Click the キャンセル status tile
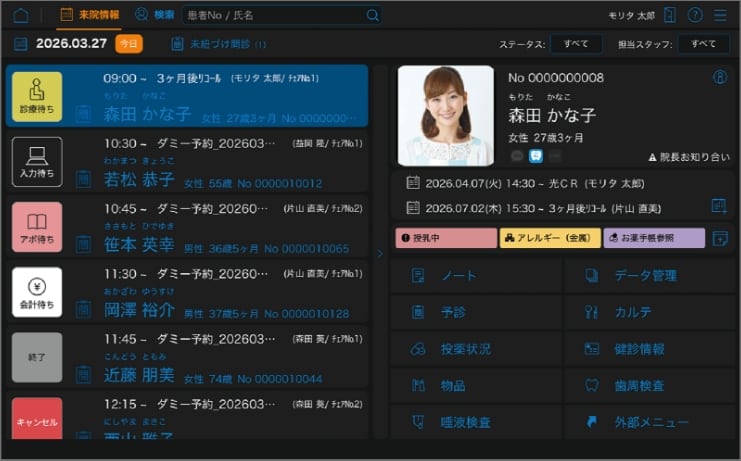Screen dimensions: 741x461 coord(37,418)
